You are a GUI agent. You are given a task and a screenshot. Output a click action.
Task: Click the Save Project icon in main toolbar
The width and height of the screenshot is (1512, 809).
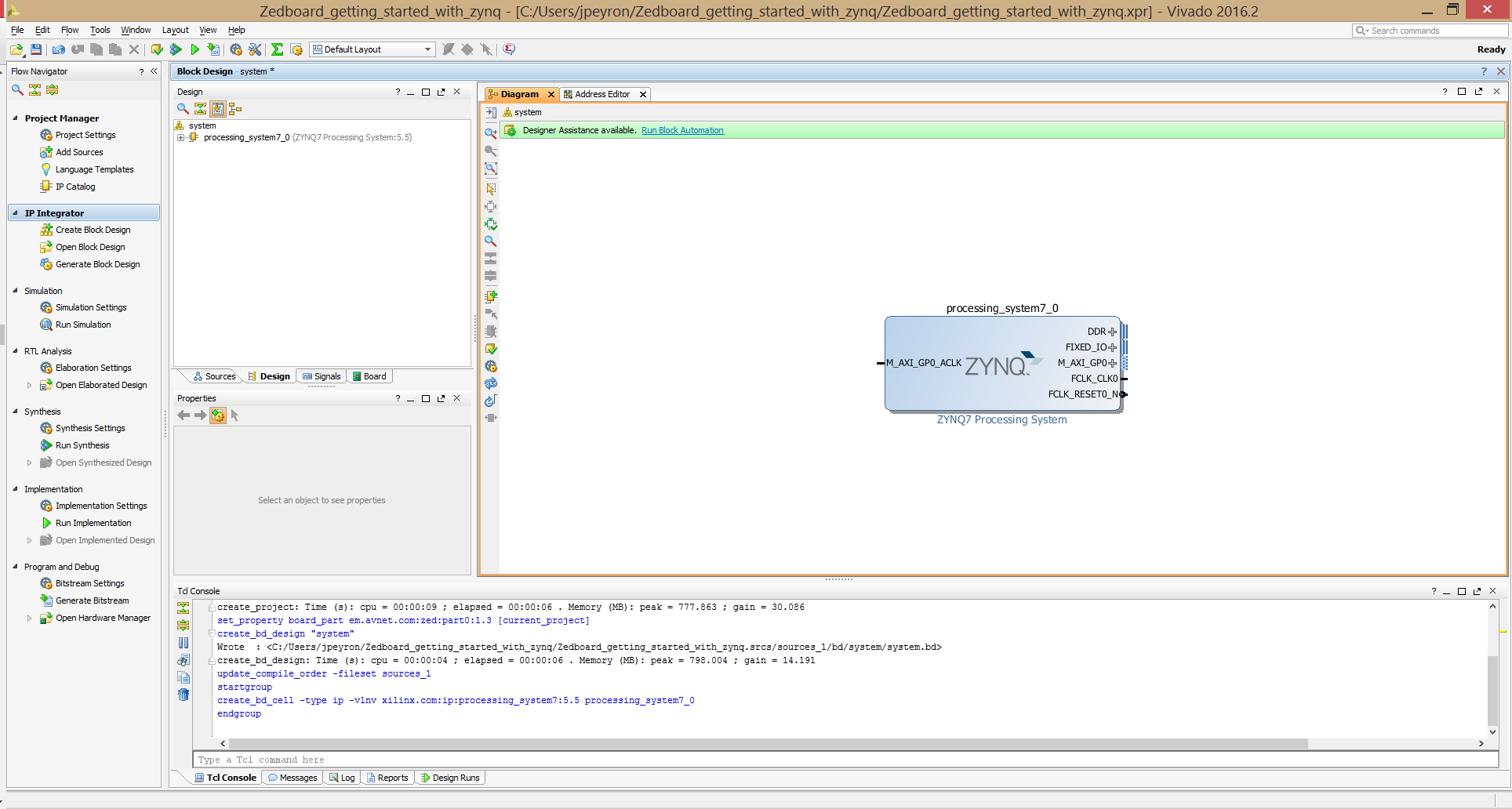click(x=36, y=49)
